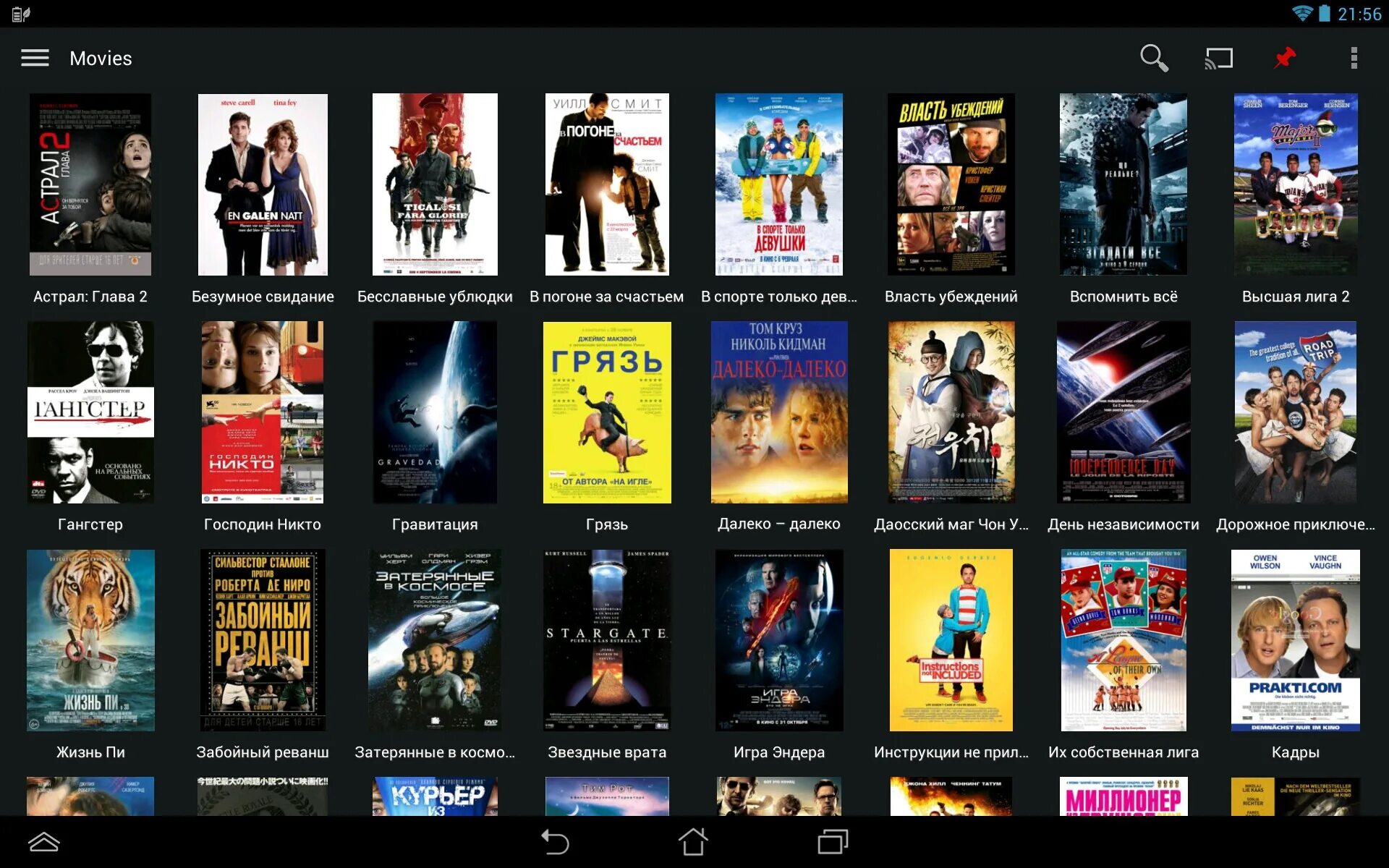Open the partially visible Миллионер poster
The image size is (1389, 868).
[1123, 796]
